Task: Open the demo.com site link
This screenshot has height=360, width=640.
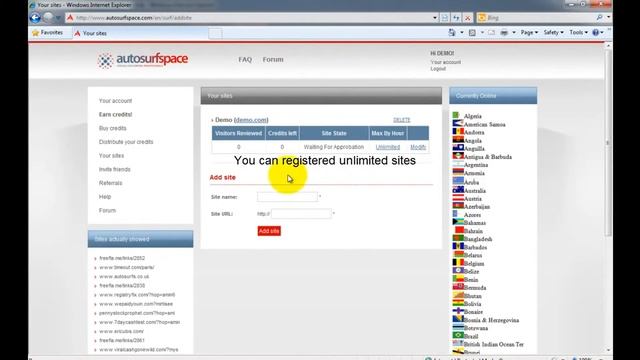Action: point(251,120)
